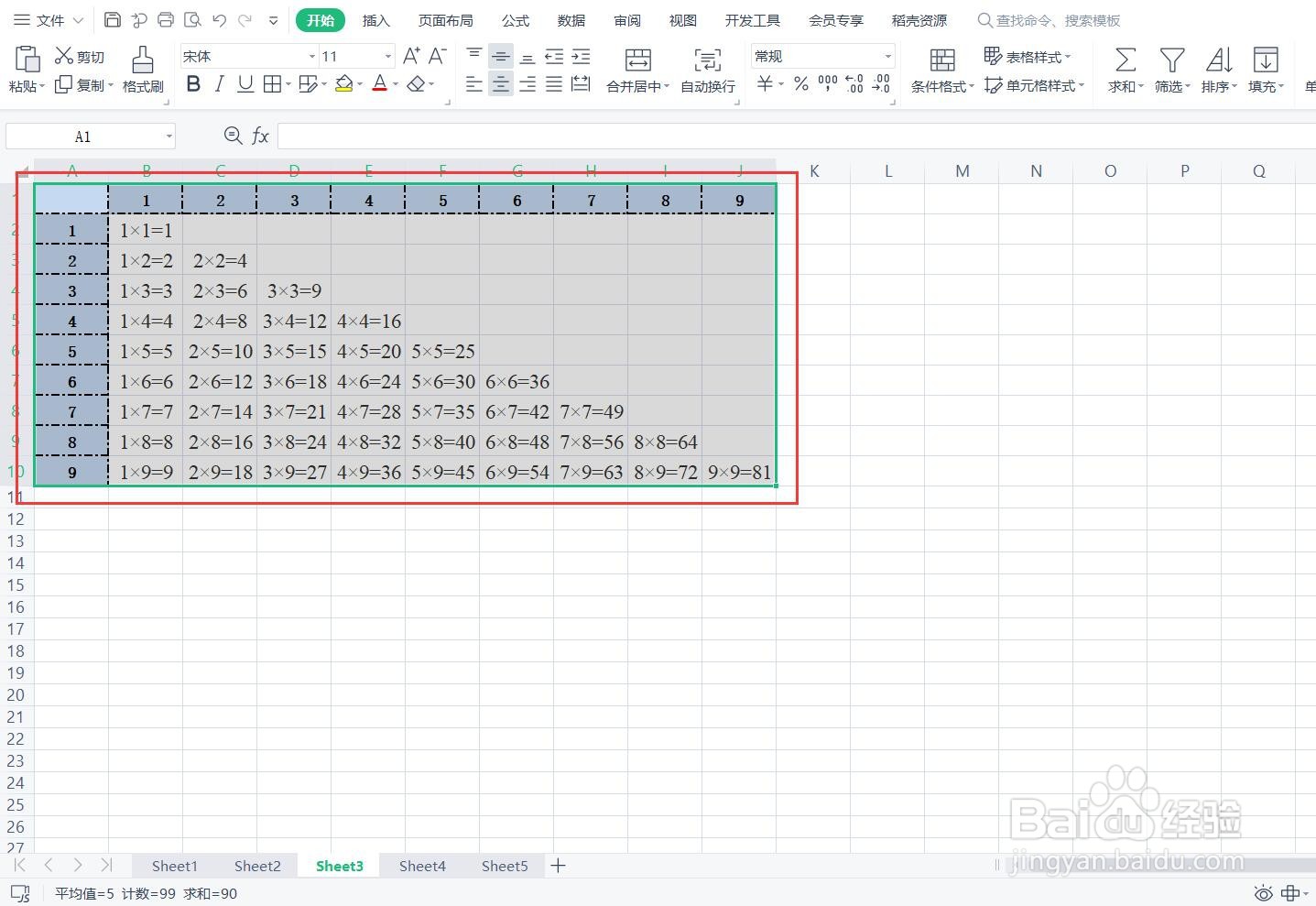
Task: Apply thousands separator (000) format
Action: 828,84
